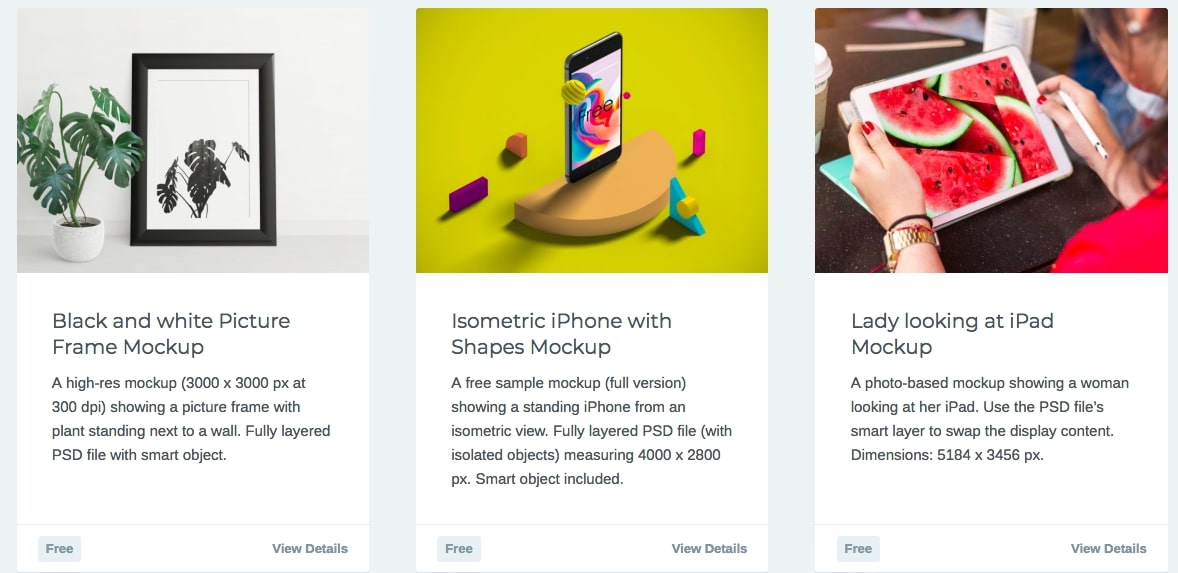Viewport: 1178px width, 573px height.
Task: Click the Free badge on Isometric iPhone card
Action: point(459,548)
